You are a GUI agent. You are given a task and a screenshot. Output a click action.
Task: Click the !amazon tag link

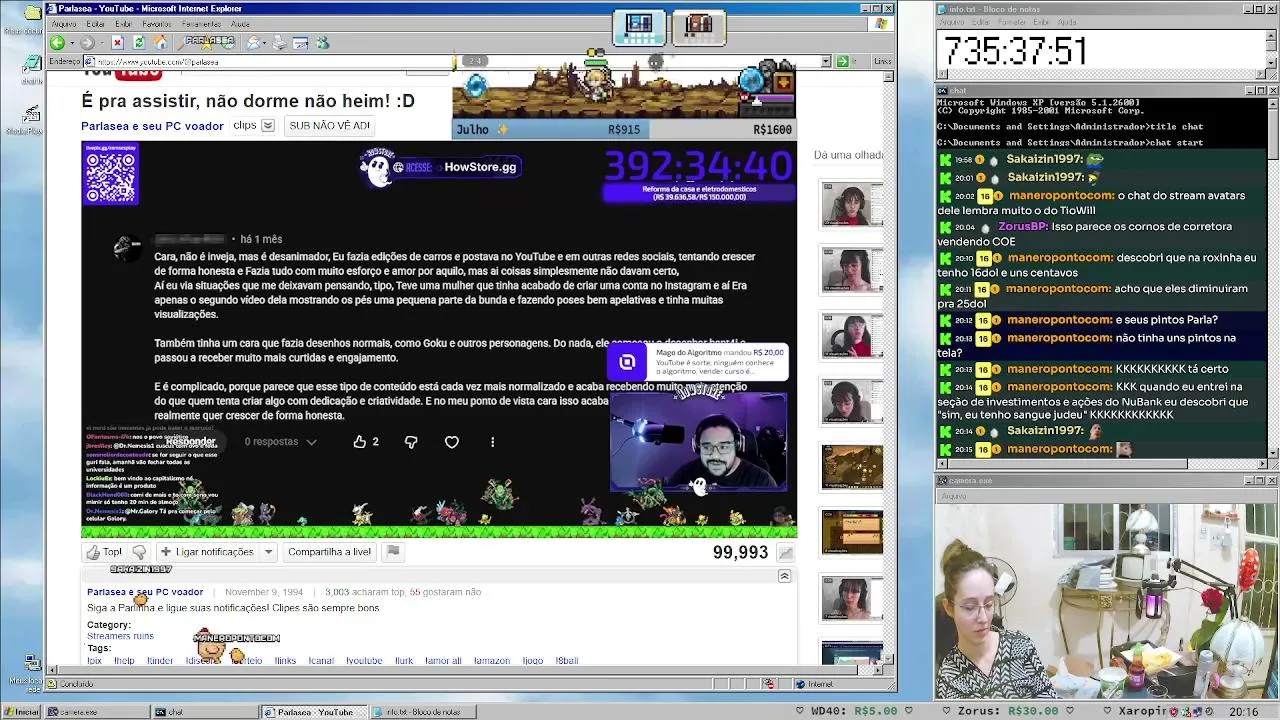[x=492, y=661]
